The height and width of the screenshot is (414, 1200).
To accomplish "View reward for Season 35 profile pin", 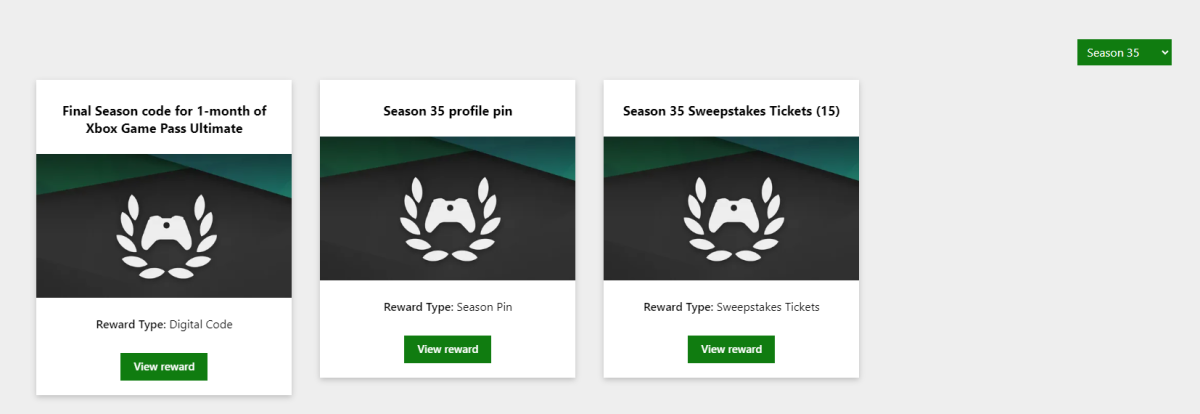I will (448, 349).
